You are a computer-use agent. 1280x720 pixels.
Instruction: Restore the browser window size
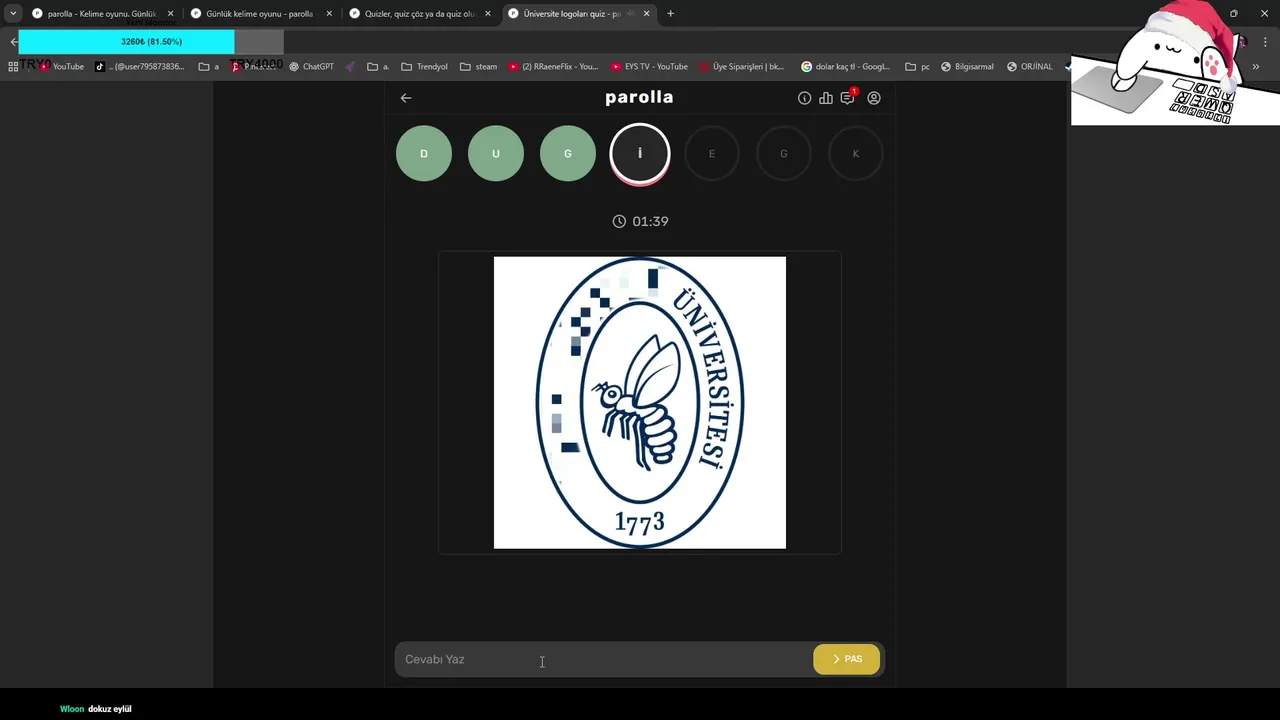click(1233, 14)
